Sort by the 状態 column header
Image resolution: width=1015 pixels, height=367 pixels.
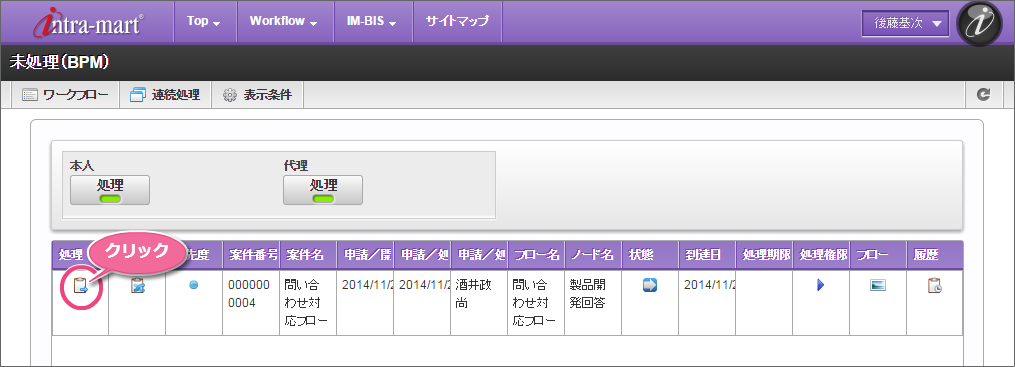pyautogui.click(x=650, y=254)
